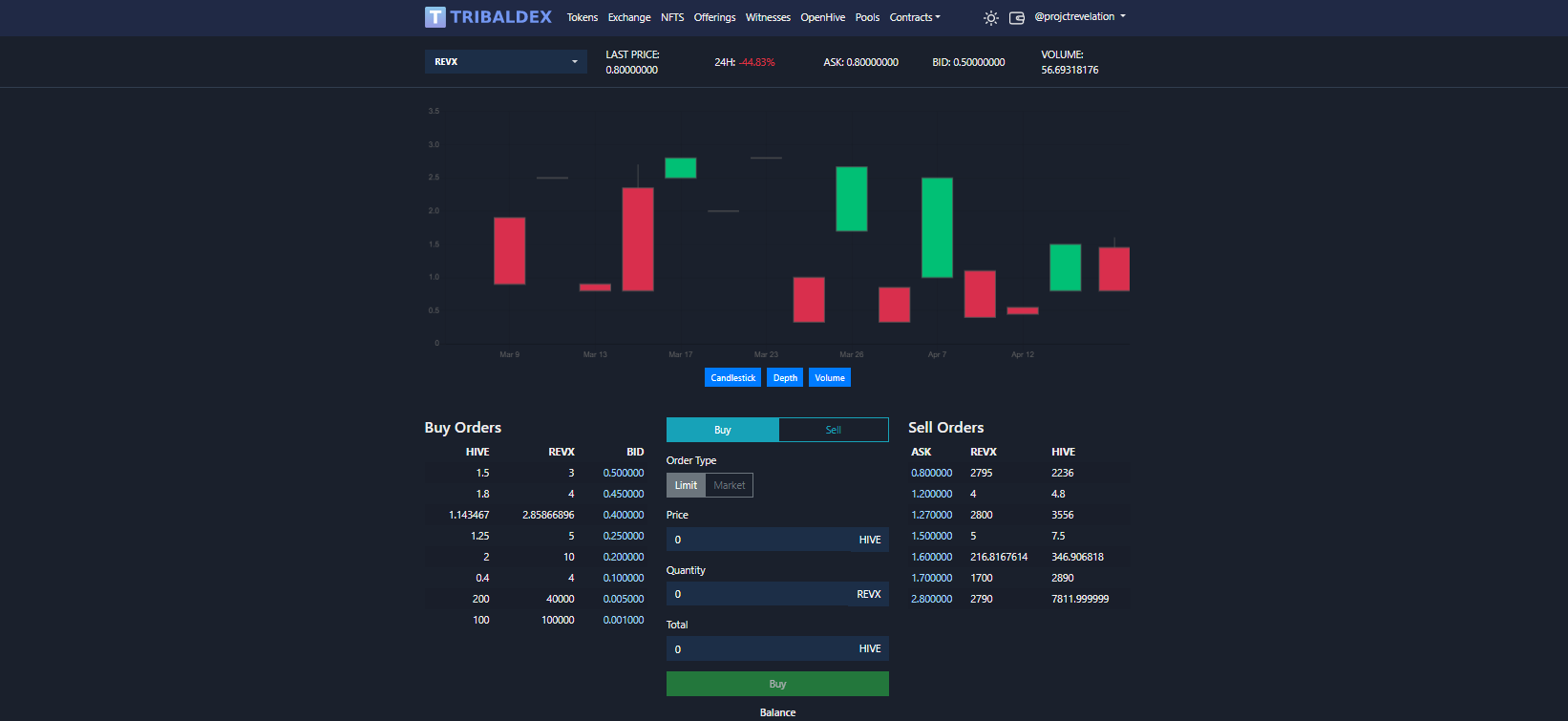
Task: Expand the Contracts menu
Action: tap(915, 17)
